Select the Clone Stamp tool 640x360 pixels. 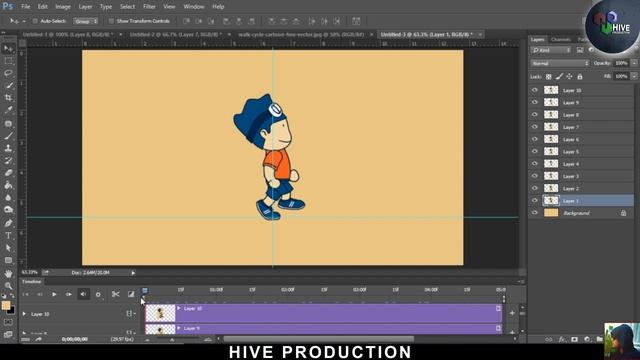click(x=8, y=148)
